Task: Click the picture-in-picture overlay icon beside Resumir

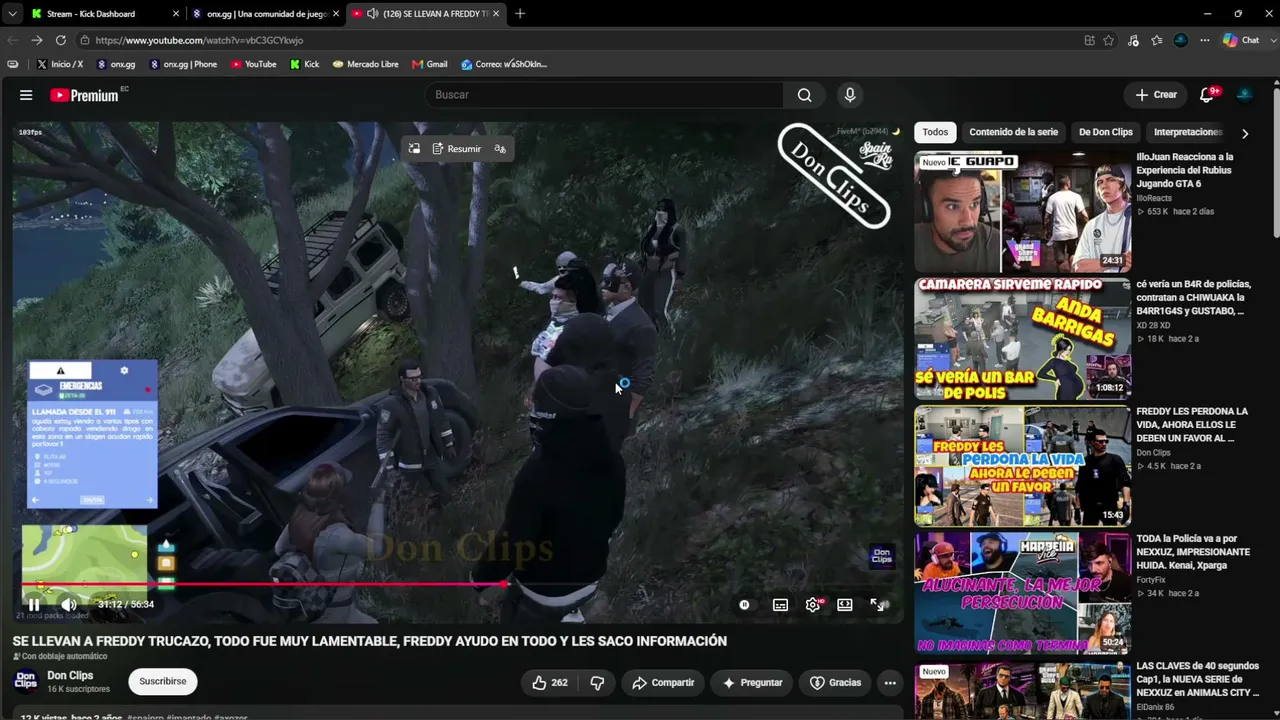Action: pyautogui.click(x=414, y=149)
